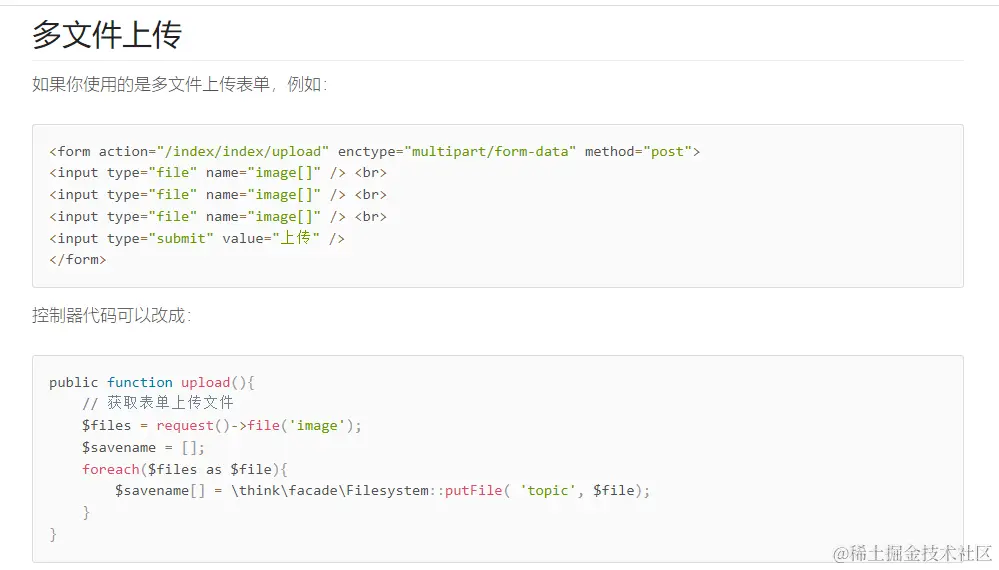Image resolution: width=999 pixels, height=570 pixels.
Task: Click the third file input code line
Action: tap(217, 217)
